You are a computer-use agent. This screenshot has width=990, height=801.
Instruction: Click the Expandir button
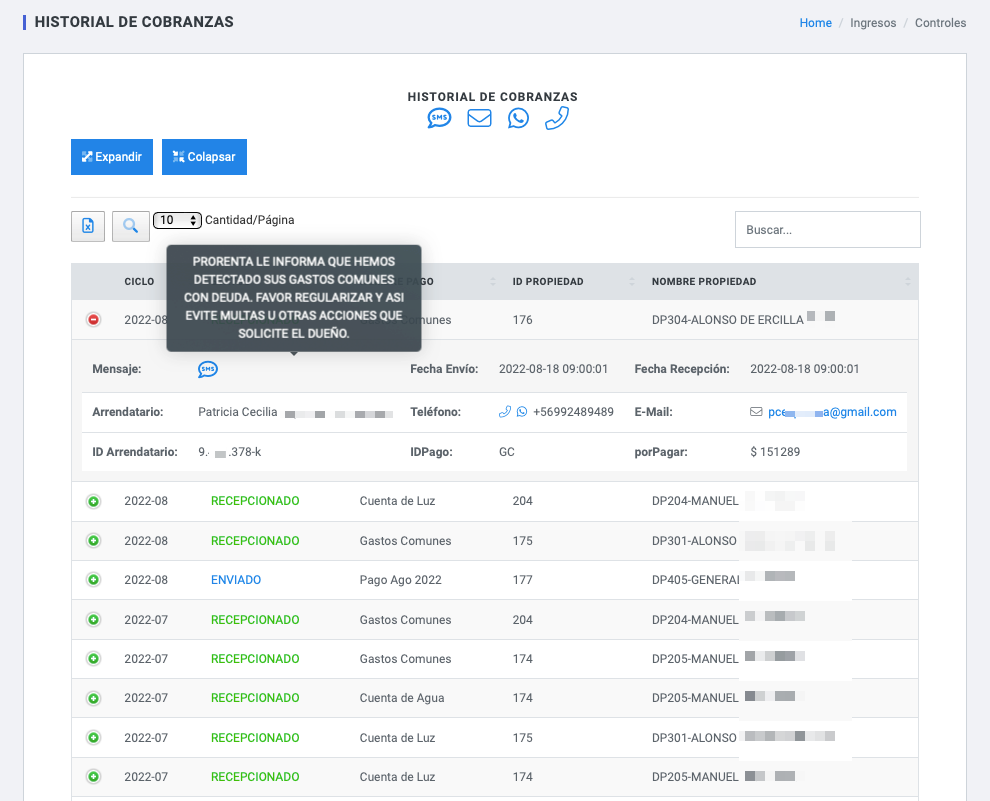112,157
